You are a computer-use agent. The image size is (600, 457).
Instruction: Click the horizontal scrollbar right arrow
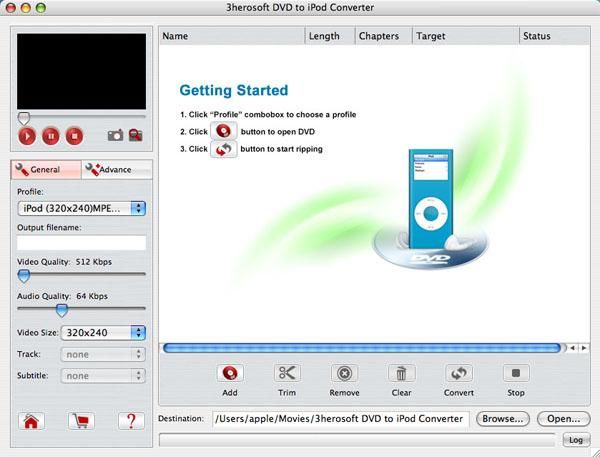(584, 348)
